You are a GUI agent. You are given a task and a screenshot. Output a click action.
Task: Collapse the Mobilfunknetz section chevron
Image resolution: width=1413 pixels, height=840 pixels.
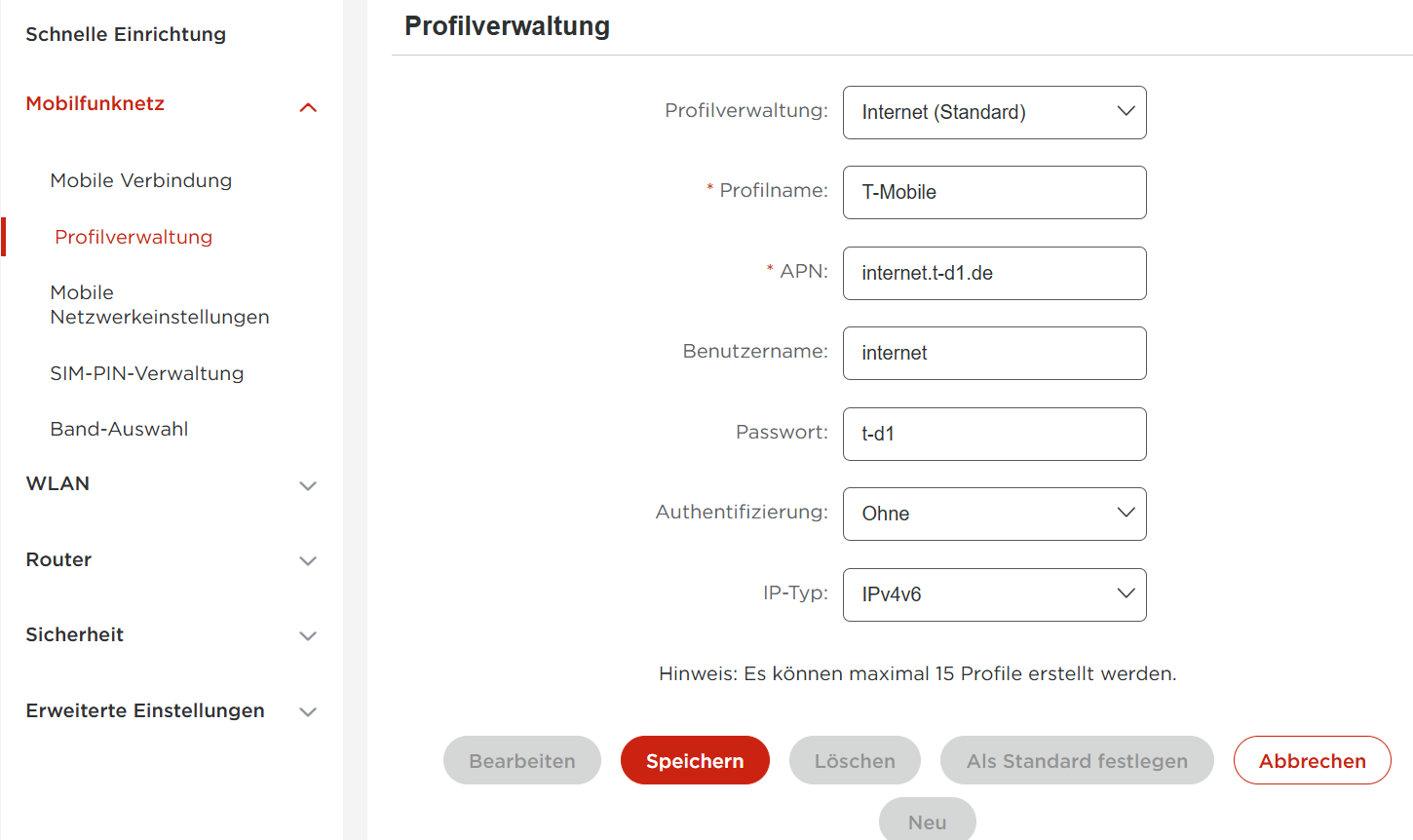(x=308, y=107)
